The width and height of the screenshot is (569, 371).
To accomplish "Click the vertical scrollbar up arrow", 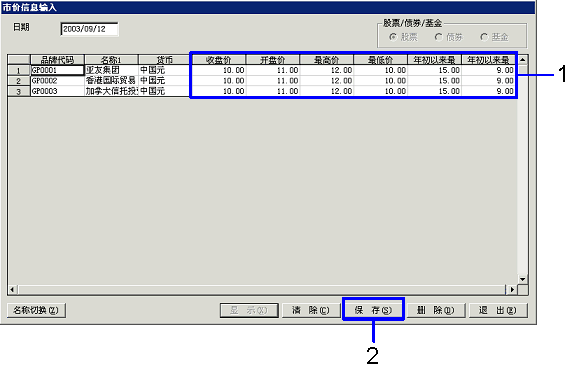I will pyautogui.click(x=523, y=60).
